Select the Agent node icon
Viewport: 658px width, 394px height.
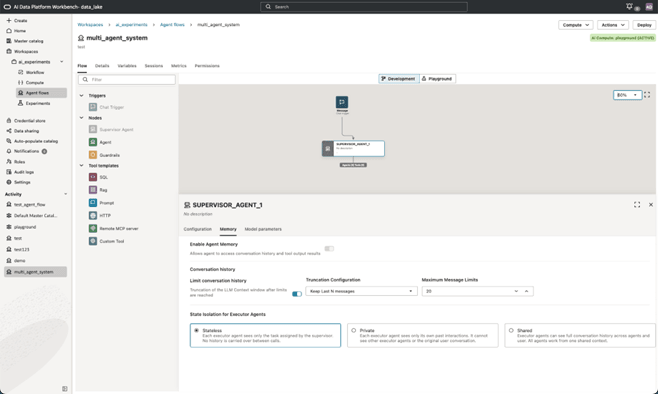tap(93, 142)
